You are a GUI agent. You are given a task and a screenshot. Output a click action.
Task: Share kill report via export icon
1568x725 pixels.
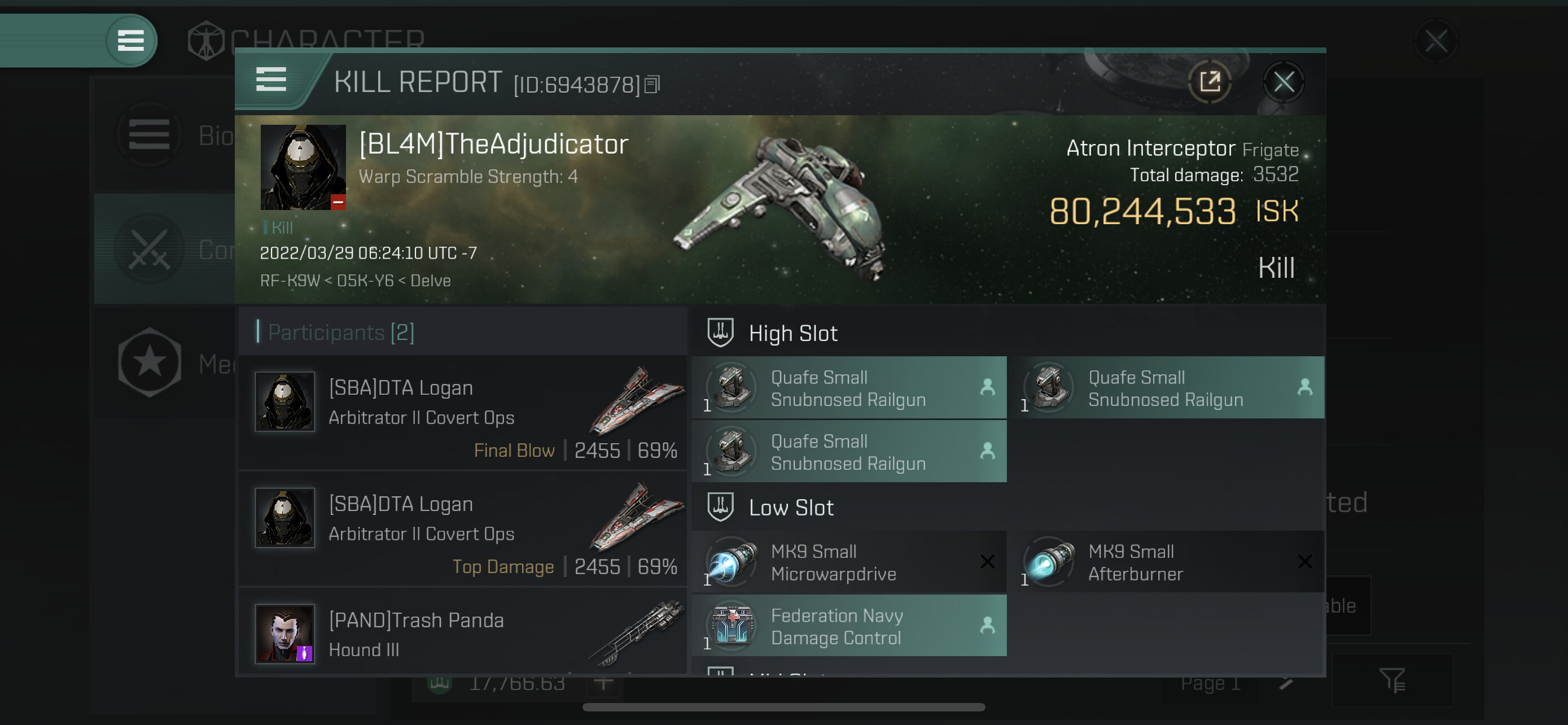tap(1210, 81)
